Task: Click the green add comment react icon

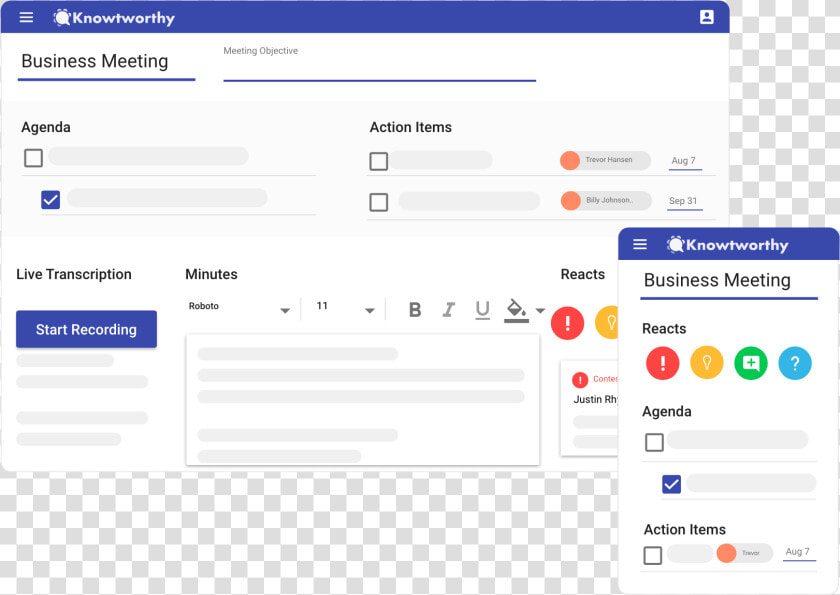Action: point(751,363)
